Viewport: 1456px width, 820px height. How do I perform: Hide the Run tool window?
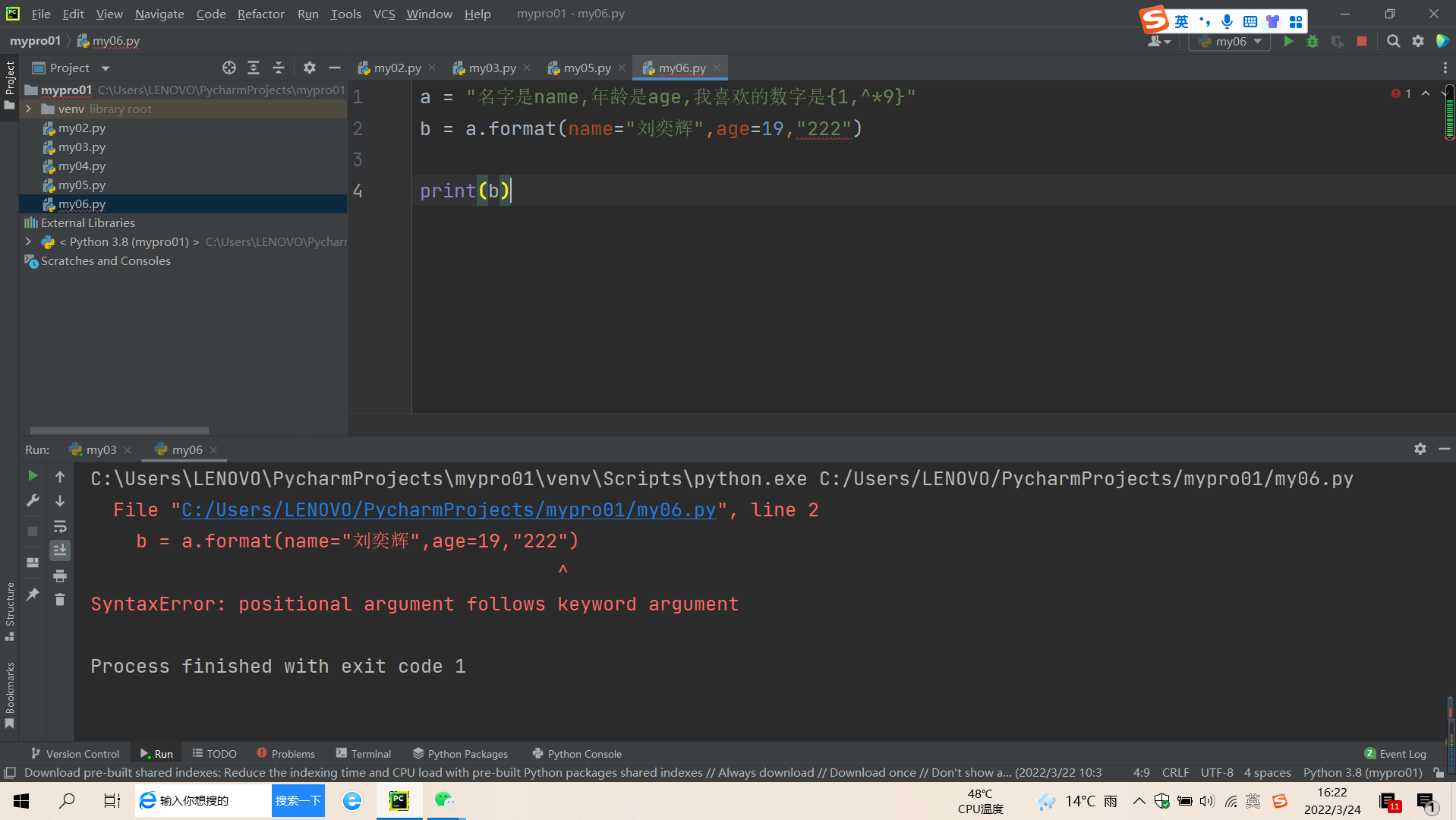pyautogui.click(x=1445, y=449)
